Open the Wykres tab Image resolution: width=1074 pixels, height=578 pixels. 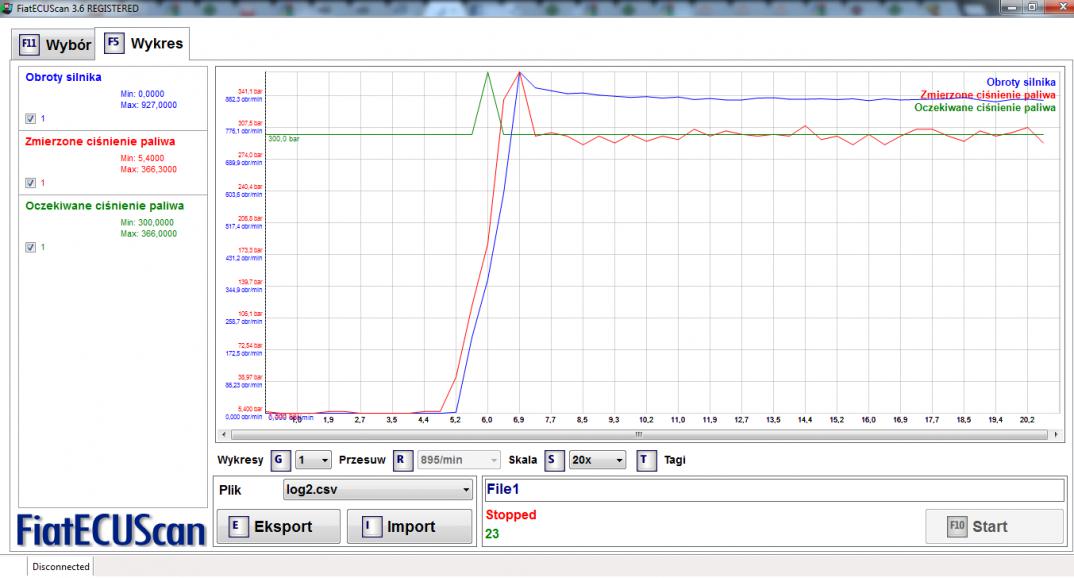tap(142, 43)
